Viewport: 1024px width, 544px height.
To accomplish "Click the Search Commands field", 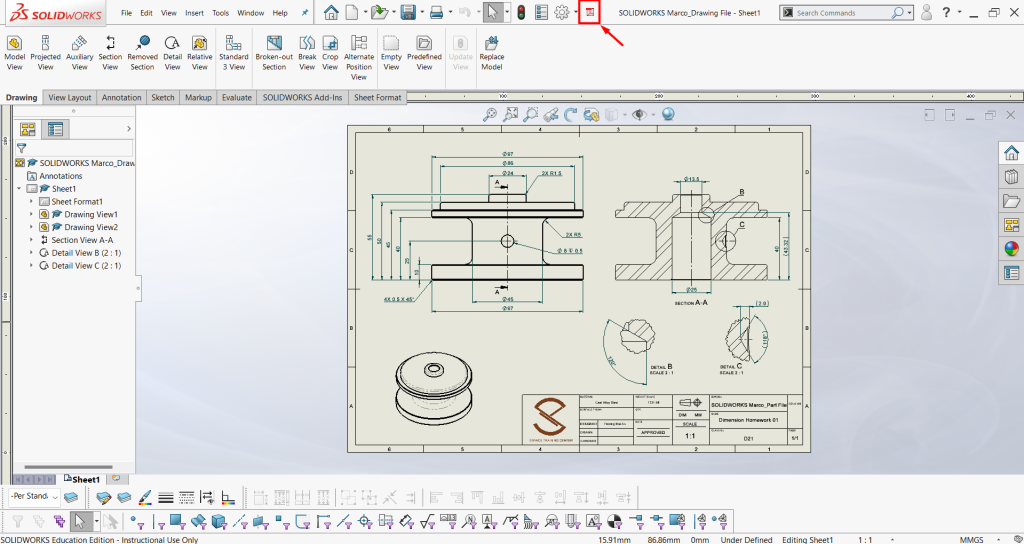I will click(x=842, y=12).
